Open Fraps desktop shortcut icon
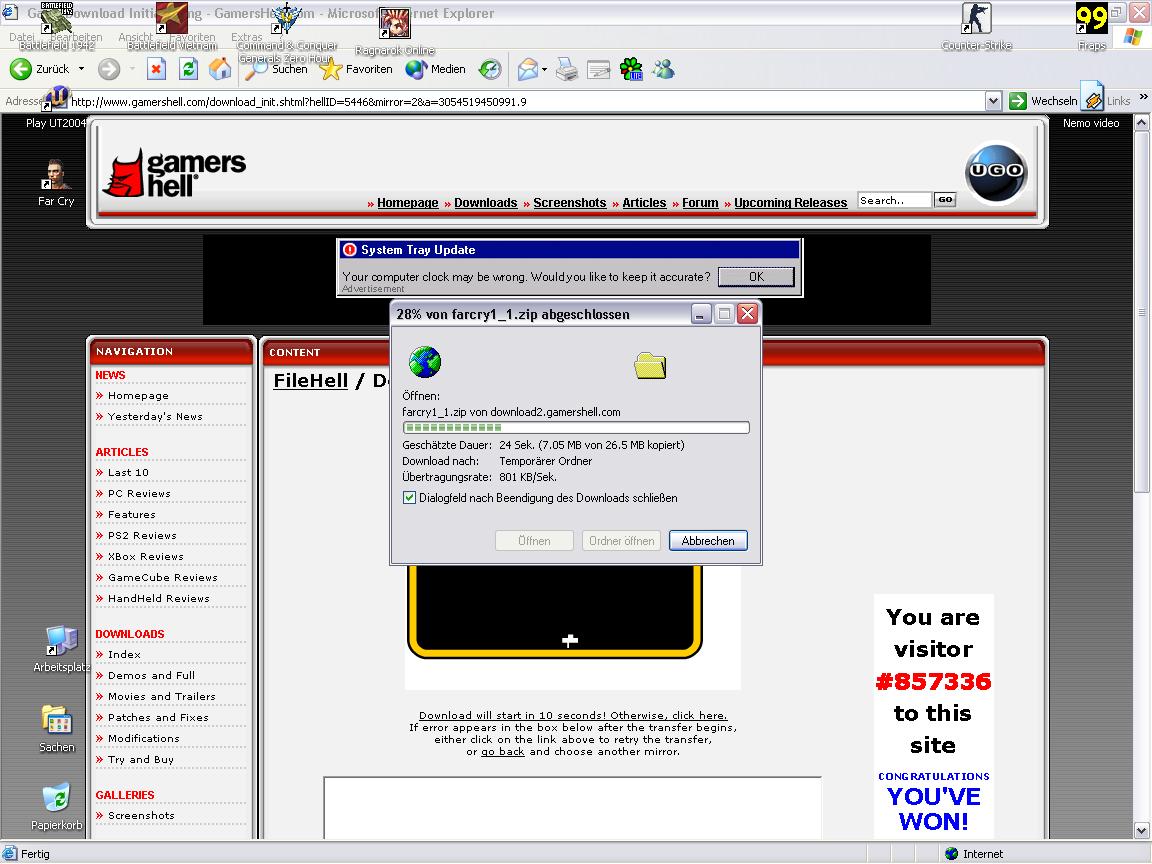The image size is (1152, 864). 1092,26
